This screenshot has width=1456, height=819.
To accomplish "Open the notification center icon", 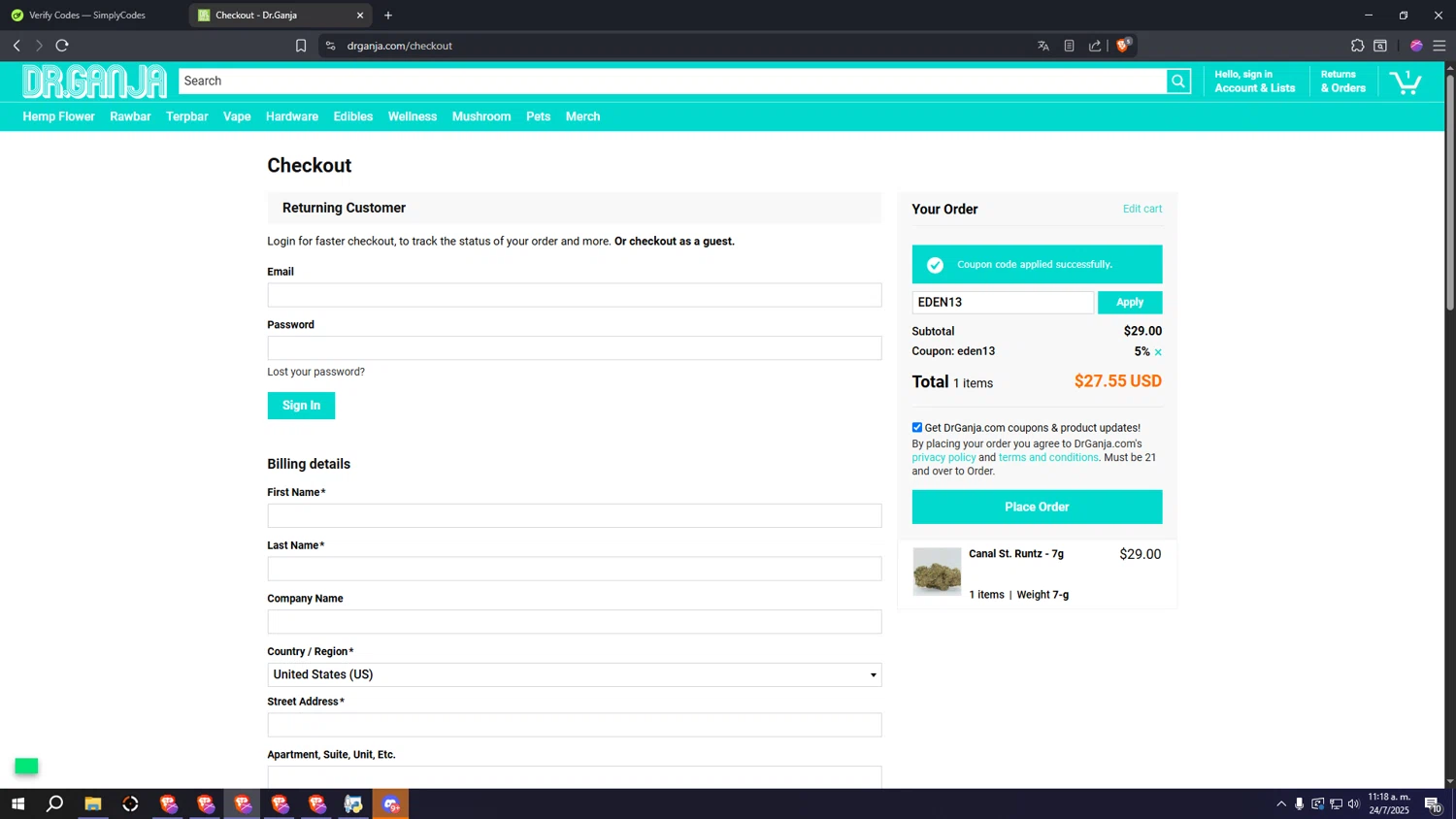I will 1433,803.
